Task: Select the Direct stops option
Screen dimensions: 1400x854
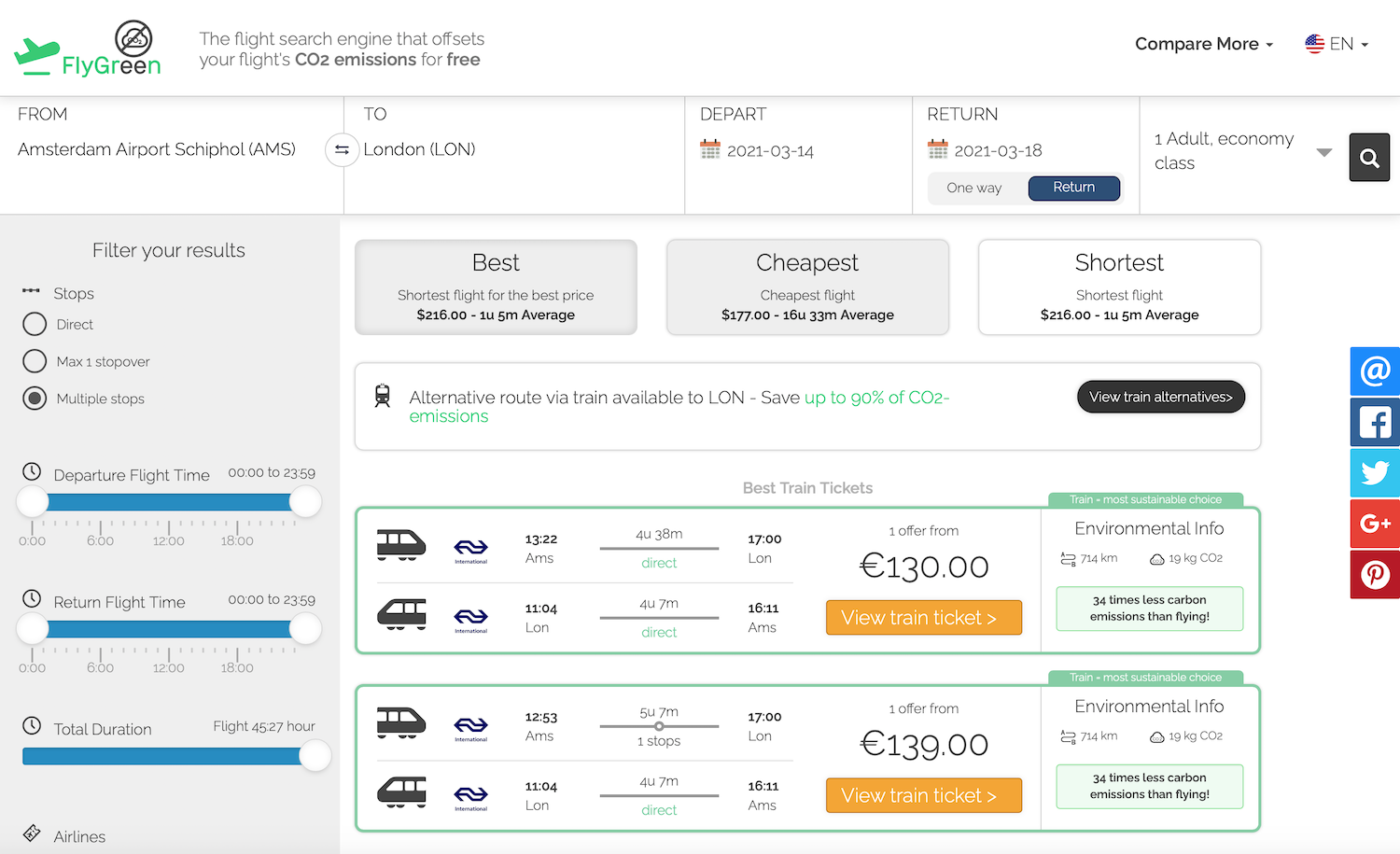Action: (35, 324)
